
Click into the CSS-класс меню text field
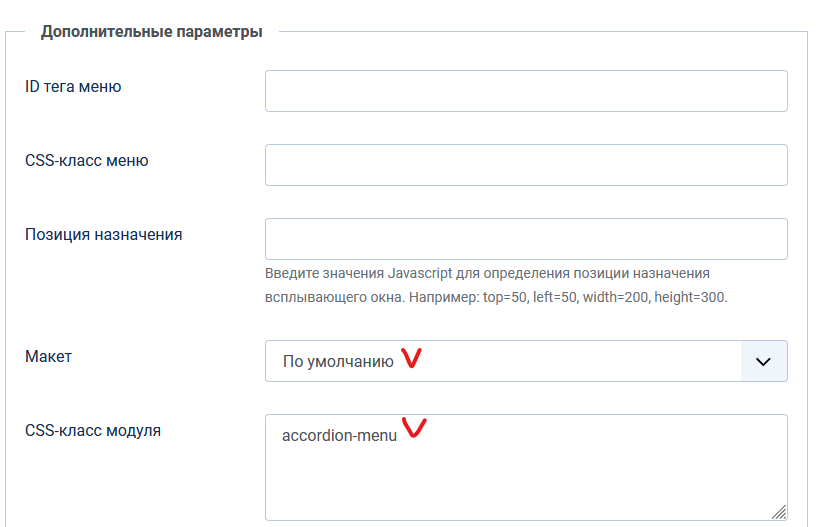(x=526, y=165)
